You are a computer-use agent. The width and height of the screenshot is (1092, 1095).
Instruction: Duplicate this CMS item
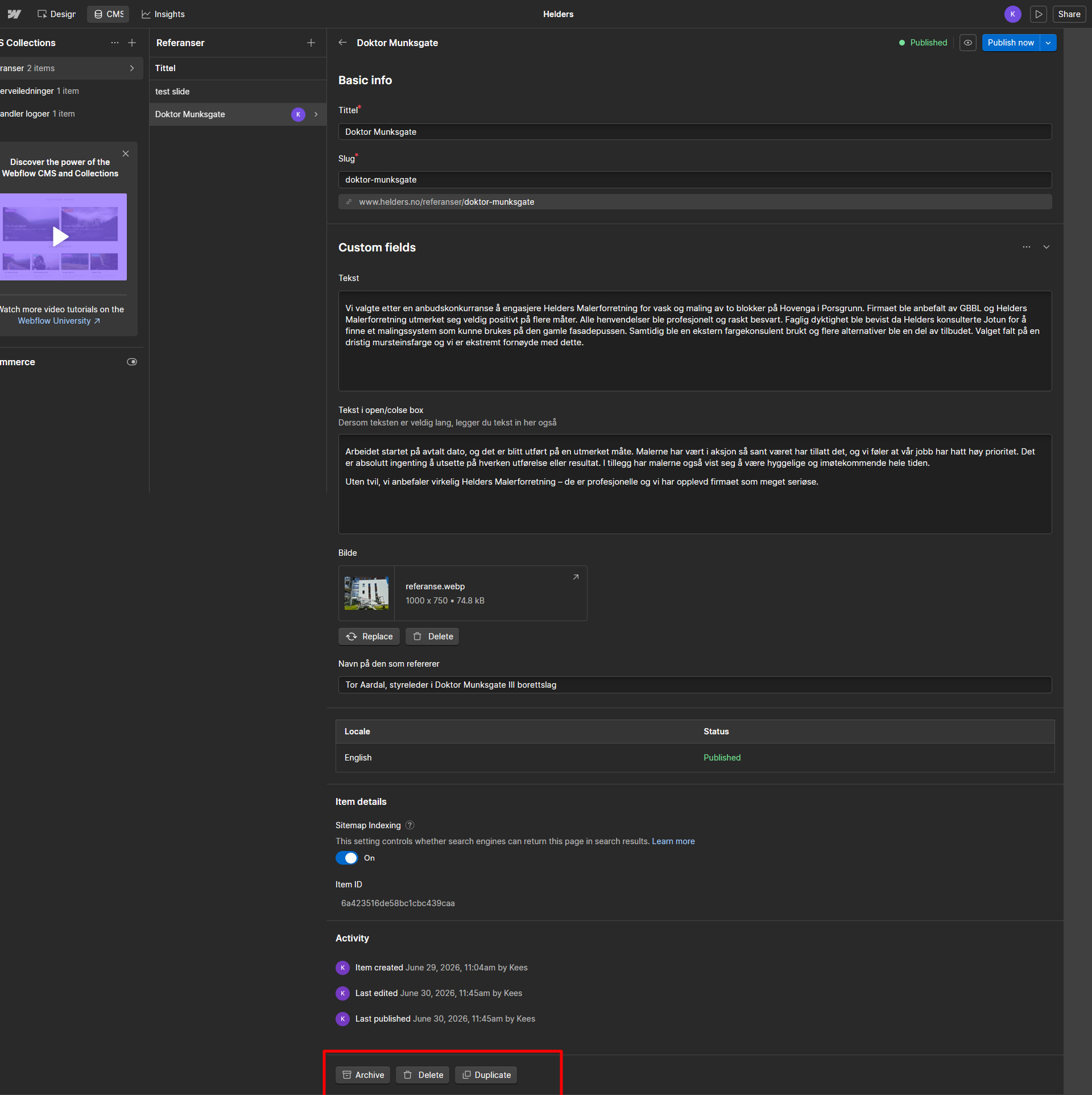point(486,1075)
